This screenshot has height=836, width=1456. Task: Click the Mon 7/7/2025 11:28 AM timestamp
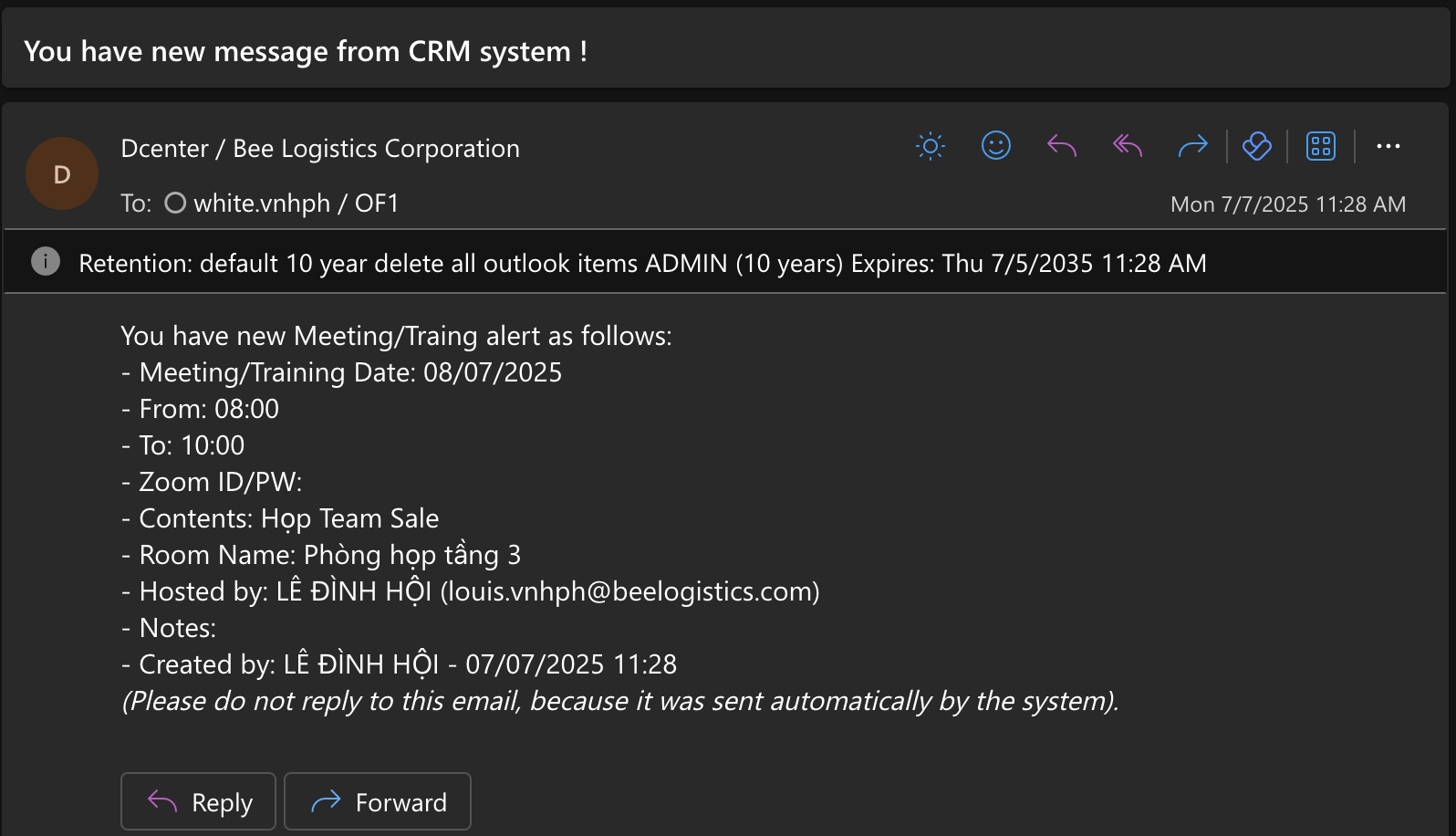pyautogui.click(x=1287, y=204)
